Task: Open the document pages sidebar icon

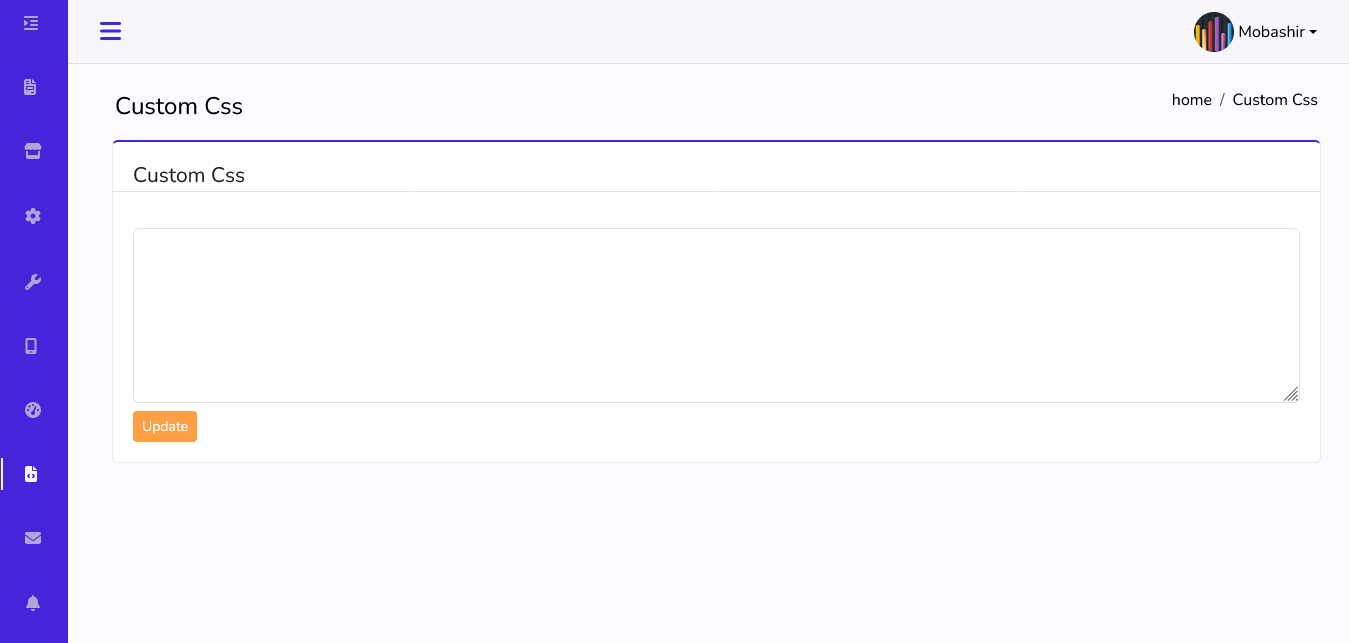Action: [31, 87]
